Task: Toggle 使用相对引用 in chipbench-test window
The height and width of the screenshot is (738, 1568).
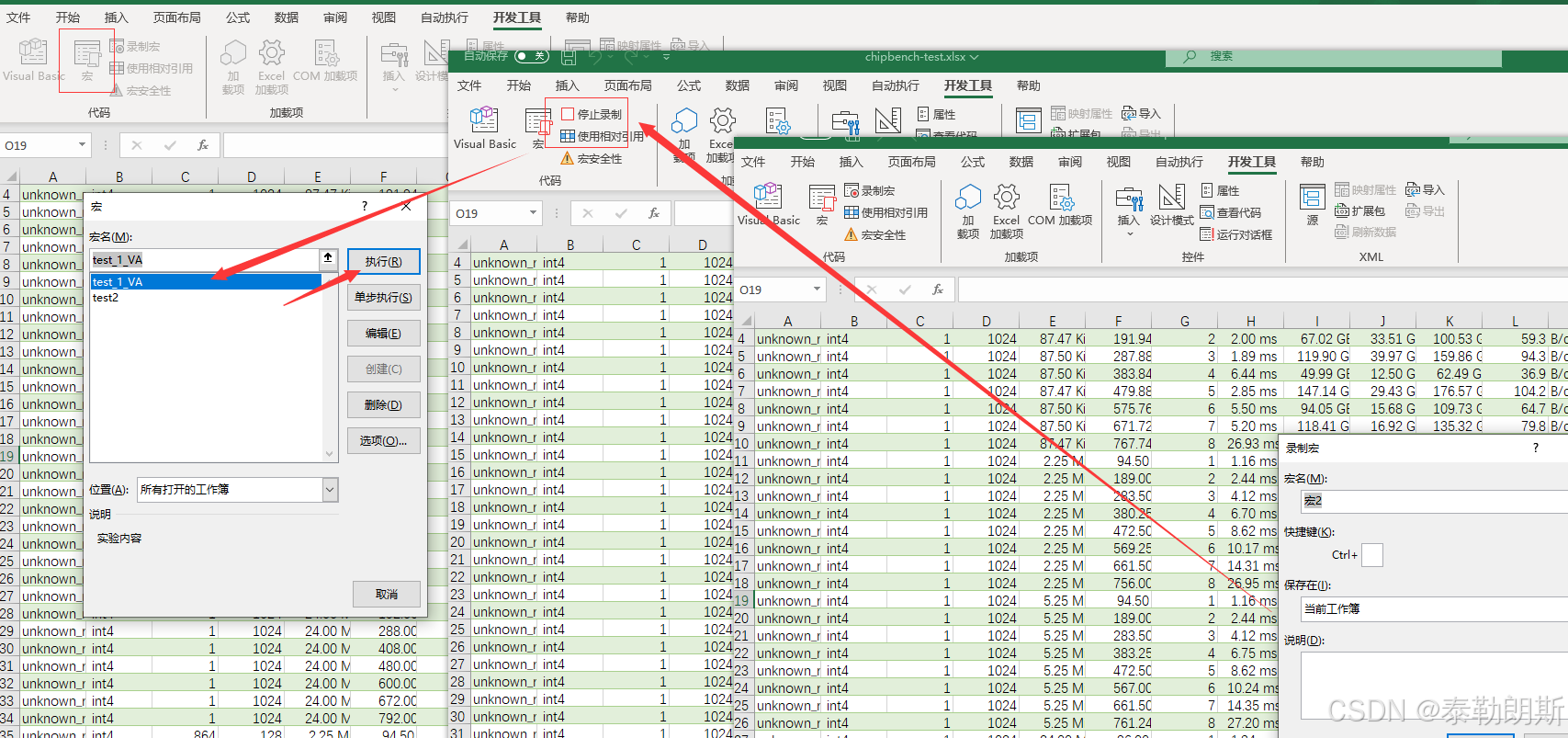Action: (x=603, y=136)
